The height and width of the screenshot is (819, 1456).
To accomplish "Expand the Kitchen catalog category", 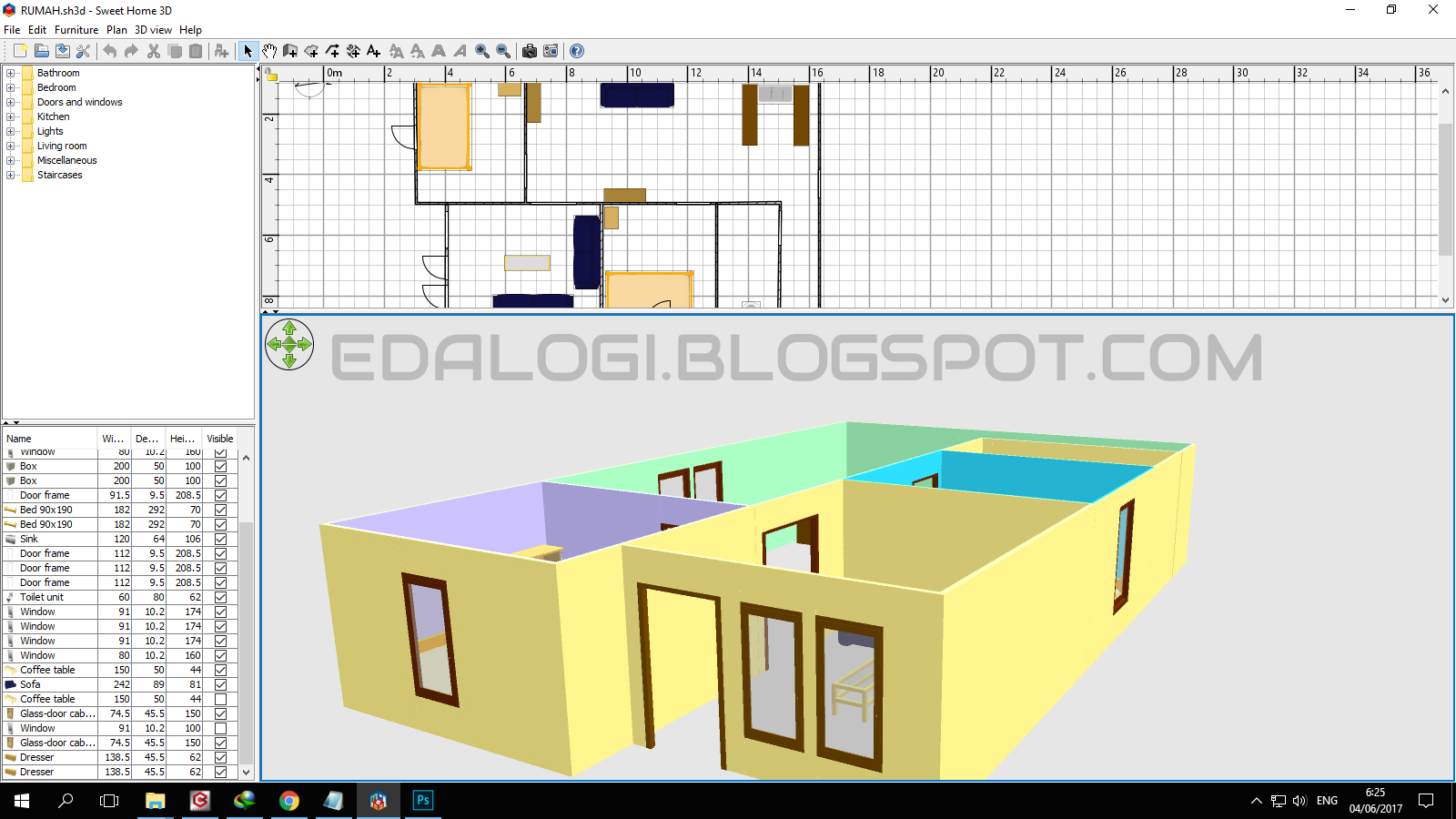I will pos(10,116).
